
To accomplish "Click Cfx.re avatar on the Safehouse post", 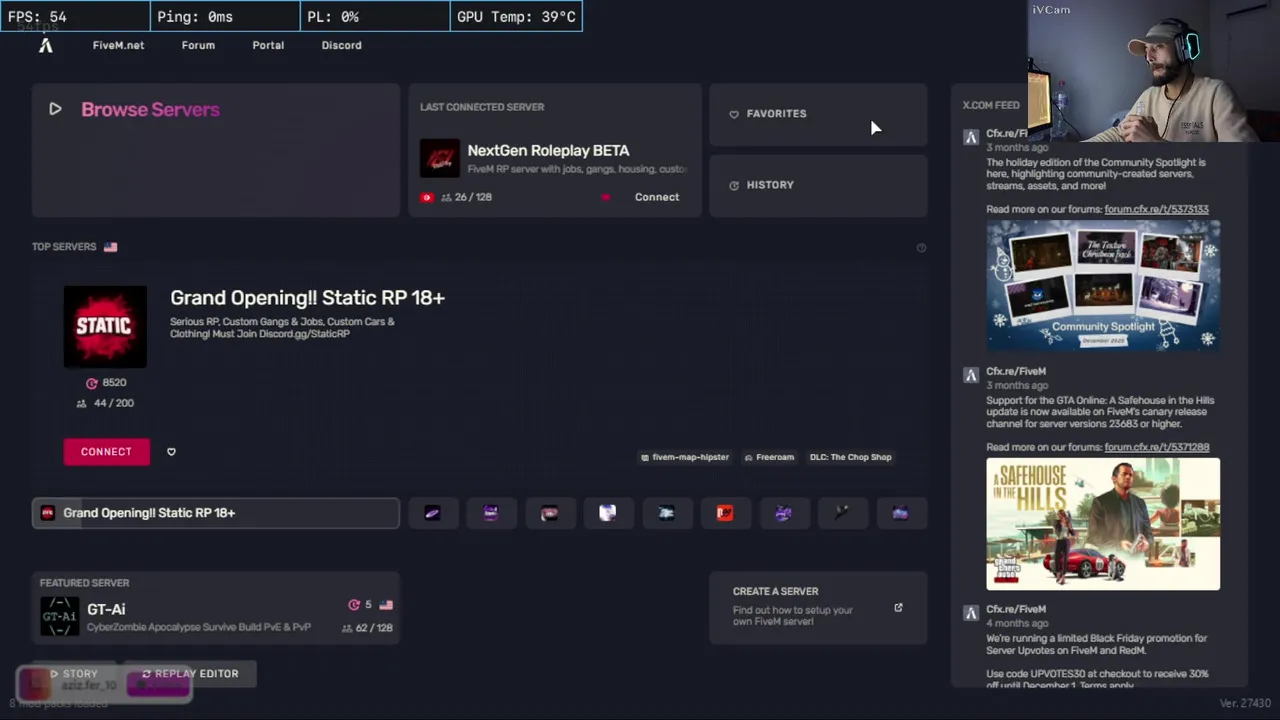I will [970, 376].
